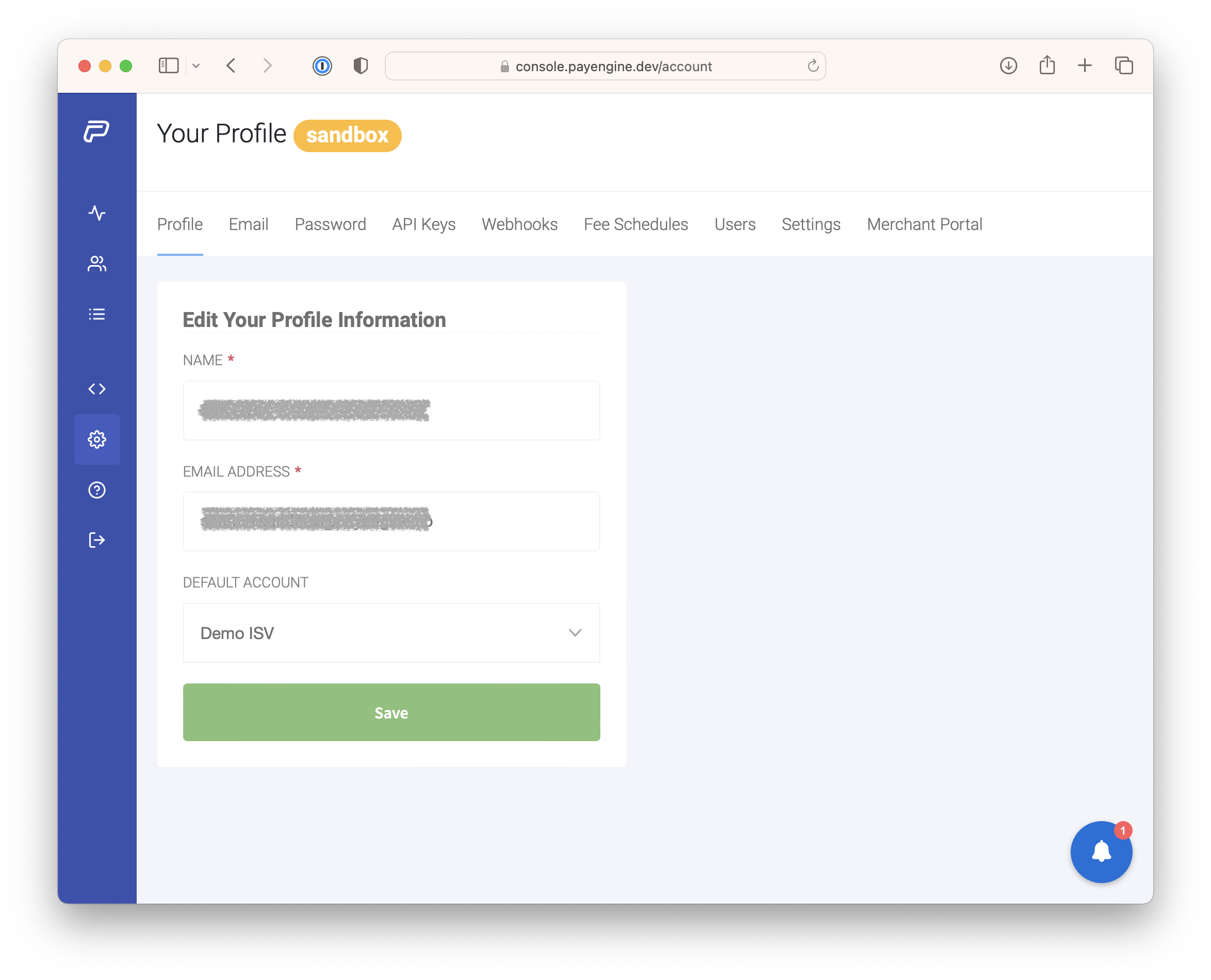Click the PayEngine logo in sidebar
The height and width of the screenshot is (980, 1211).
(x=96, y=132)
